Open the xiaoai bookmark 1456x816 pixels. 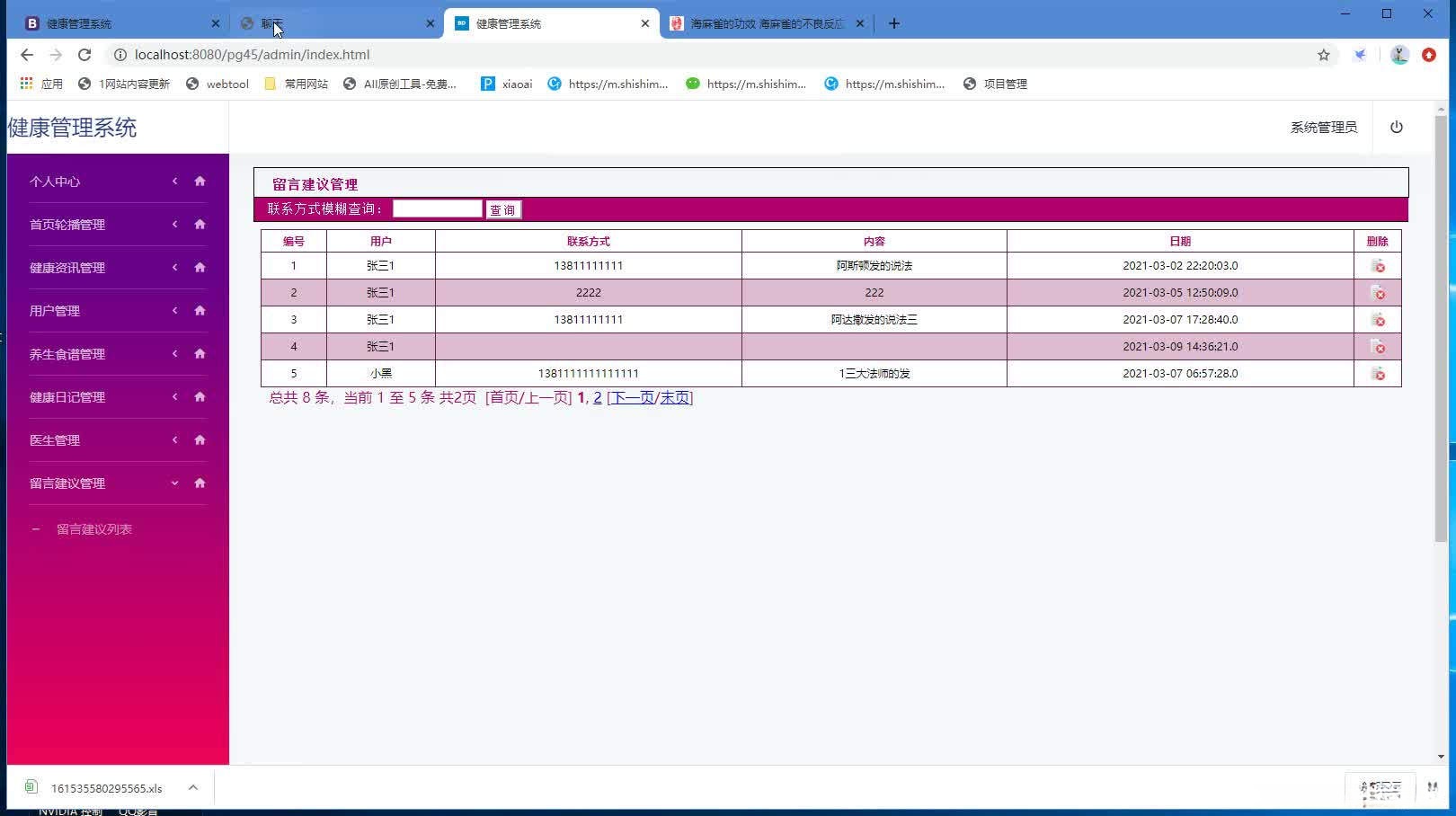coord(507,84)
